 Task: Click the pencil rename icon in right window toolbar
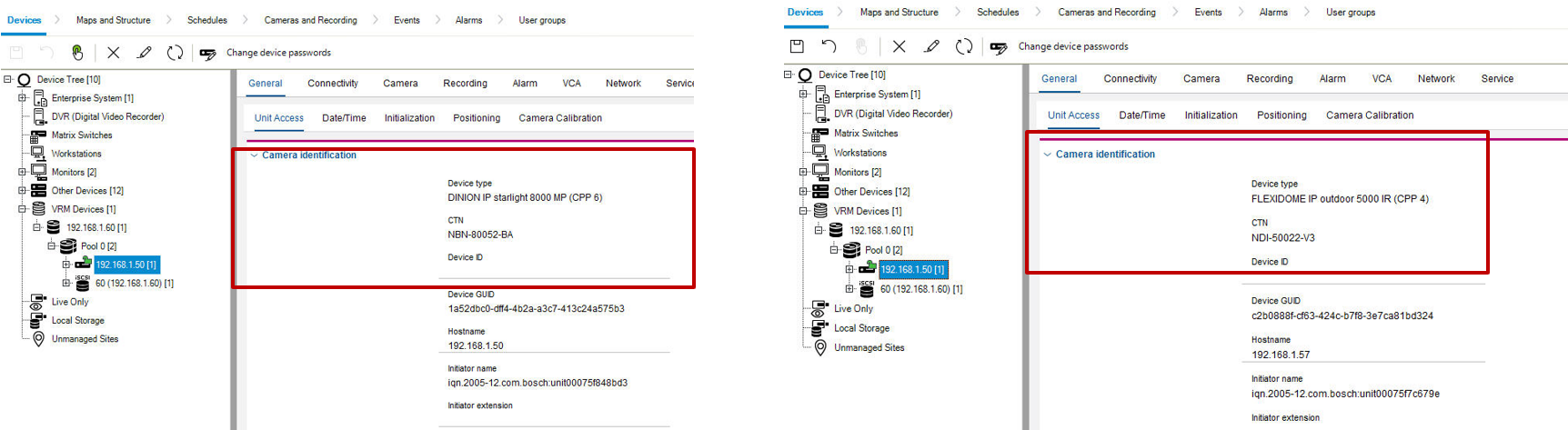(x=931, y=46)
